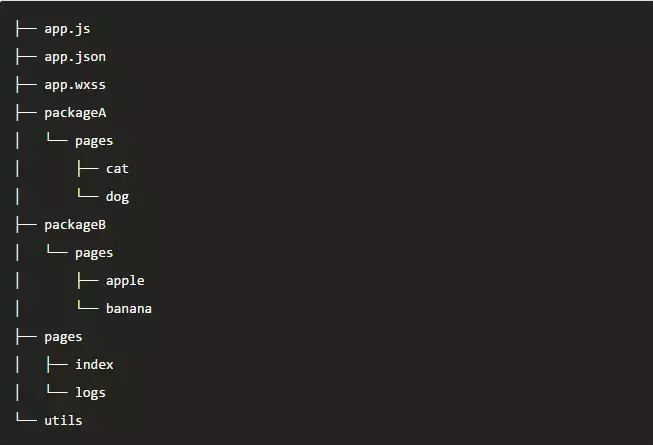Click the pages folder under packageA
Image resolution: width=653 pixels, height=445 pixels.
coord(94,141)
